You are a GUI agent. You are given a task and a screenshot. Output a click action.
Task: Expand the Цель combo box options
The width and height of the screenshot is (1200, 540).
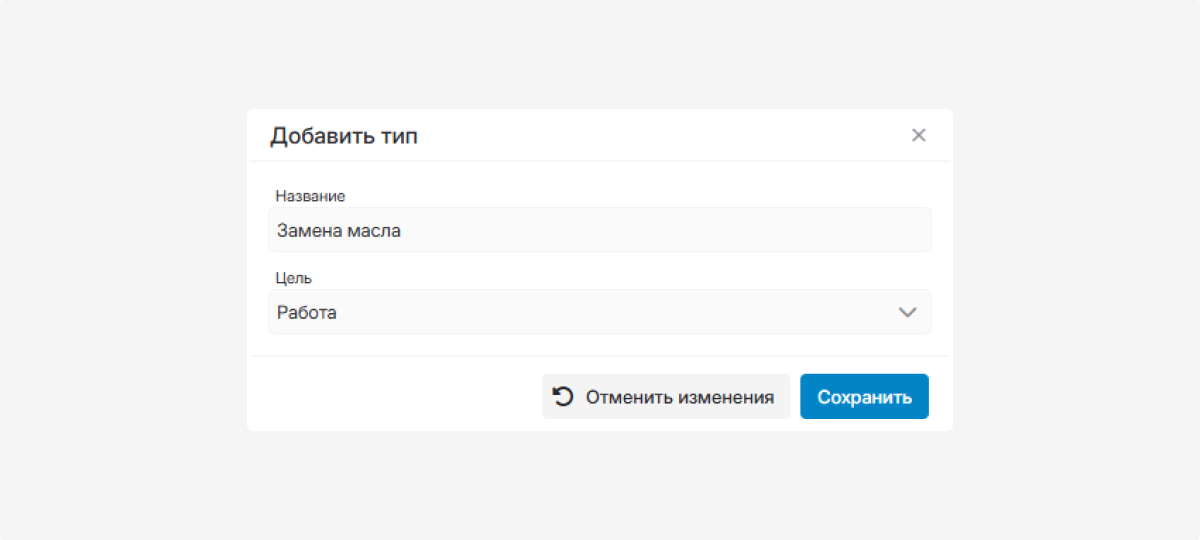pyautogui.click(x=600, y=312)
